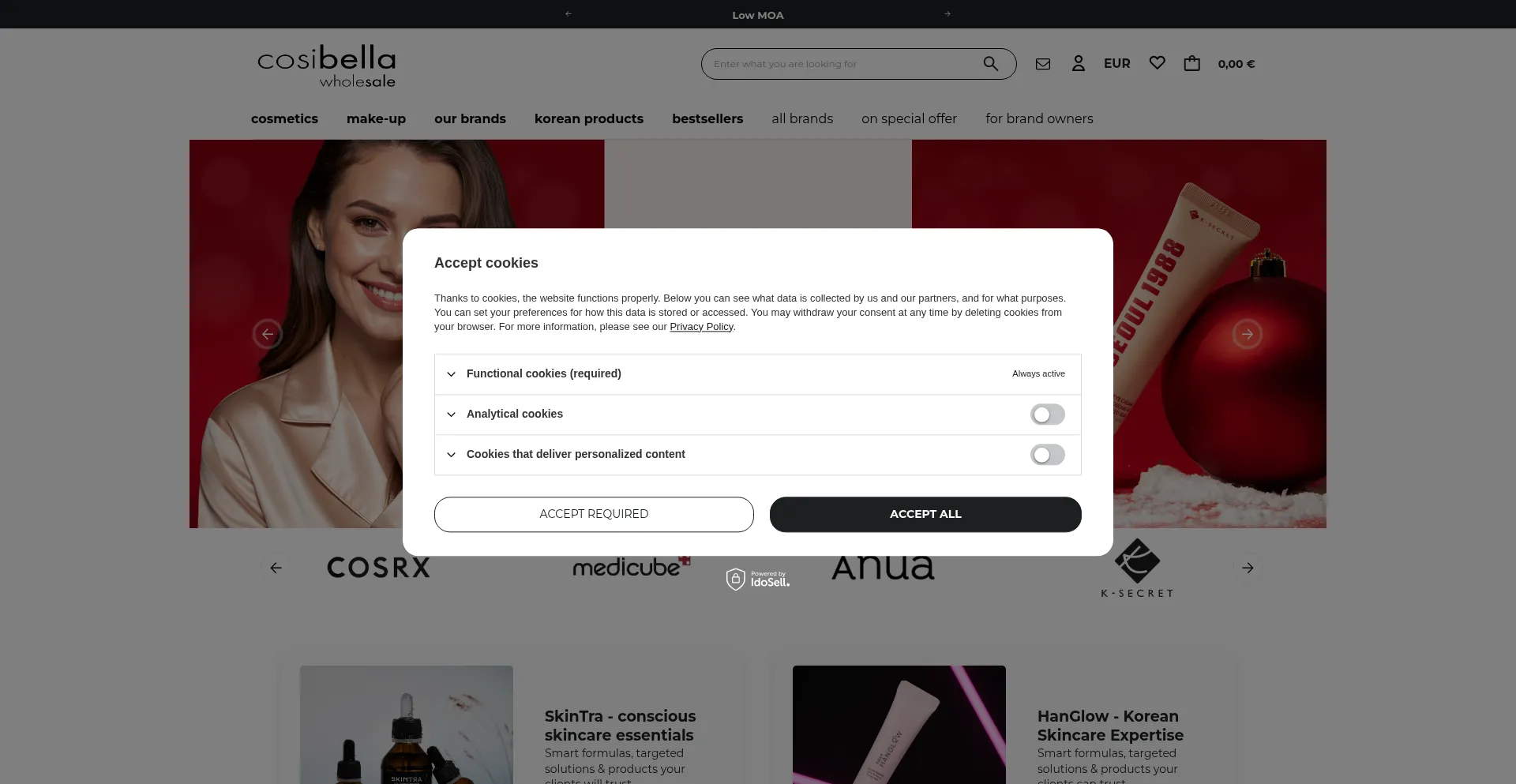The height and width of the screenshot is (784, 1516).
Task: Enable personalized content cookies toggle
Action: pos(1048,455)
